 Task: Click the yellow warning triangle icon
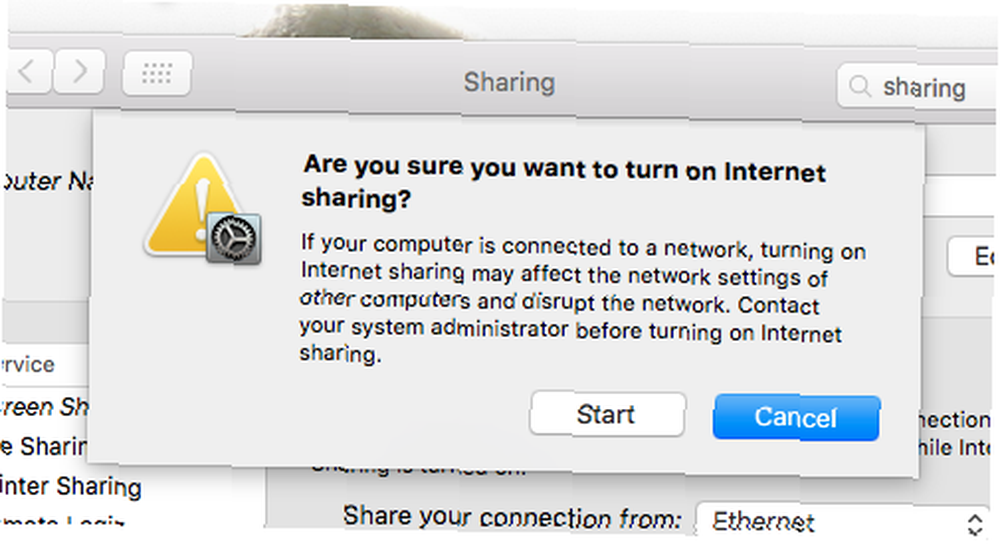pos(191,204)
